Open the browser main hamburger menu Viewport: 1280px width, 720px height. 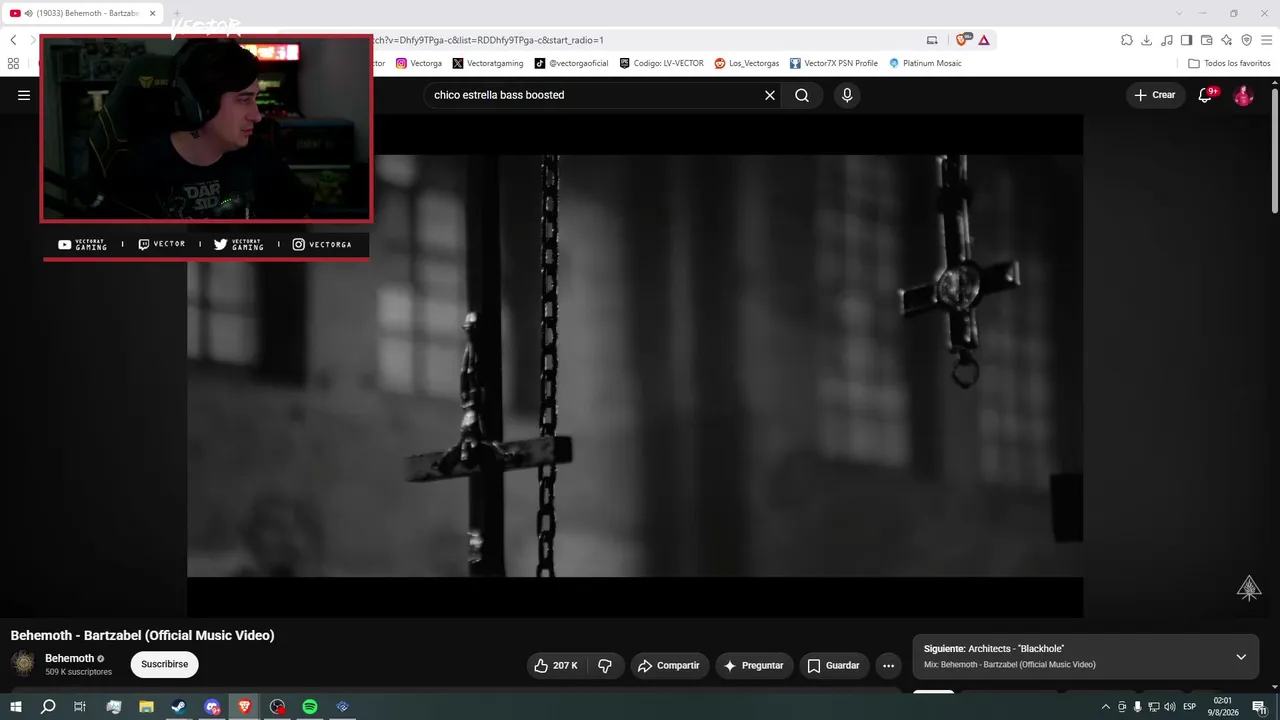(1267, 40)
